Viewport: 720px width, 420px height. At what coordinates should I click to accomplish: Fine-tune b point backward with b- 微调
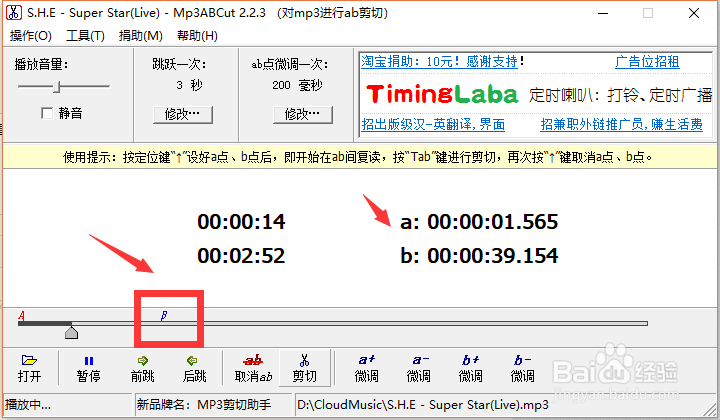(x=523, y=368)
